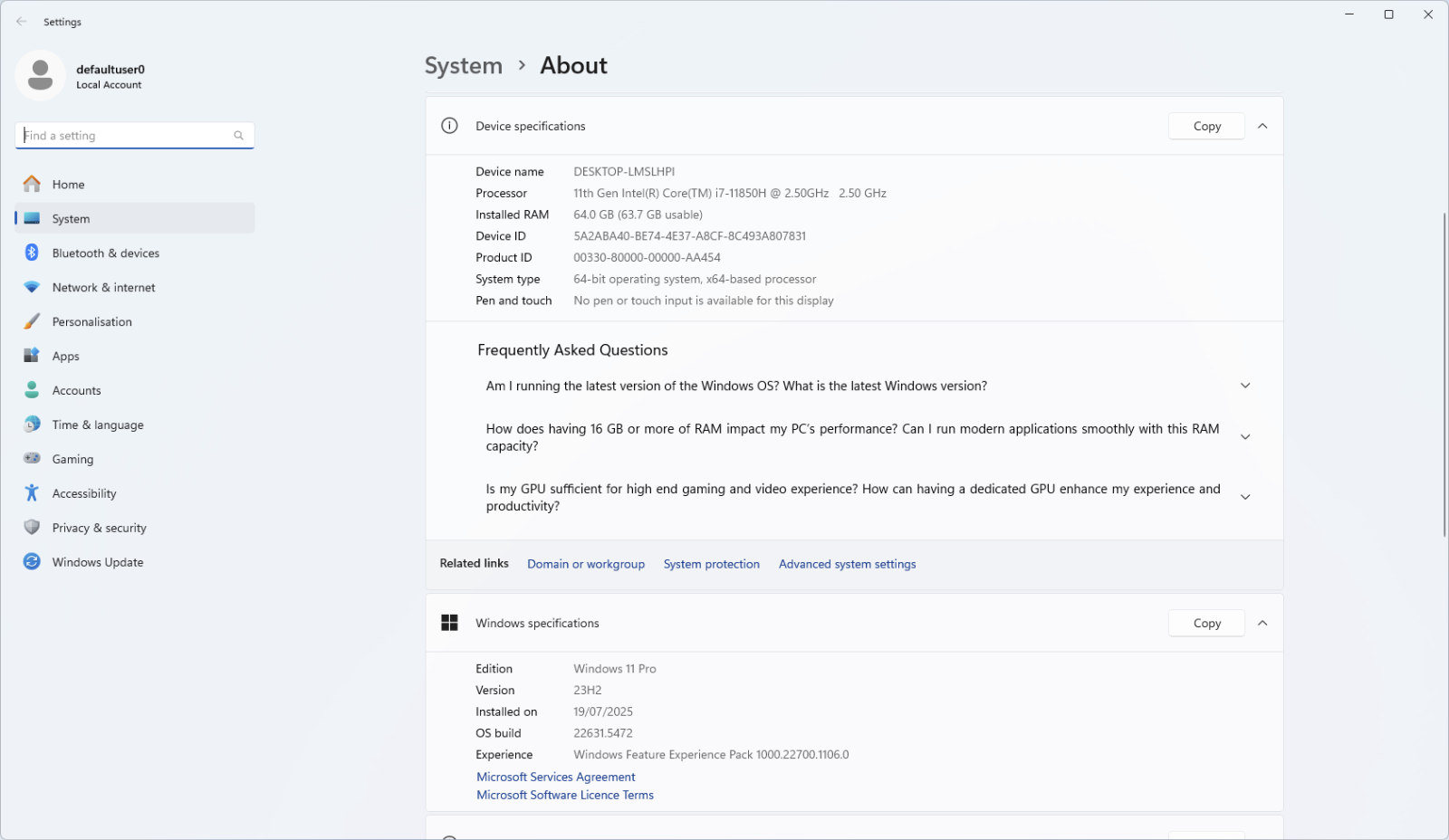Click the Windows Feature Experience Pack value
1449x840 pixels.
(711, 755)
